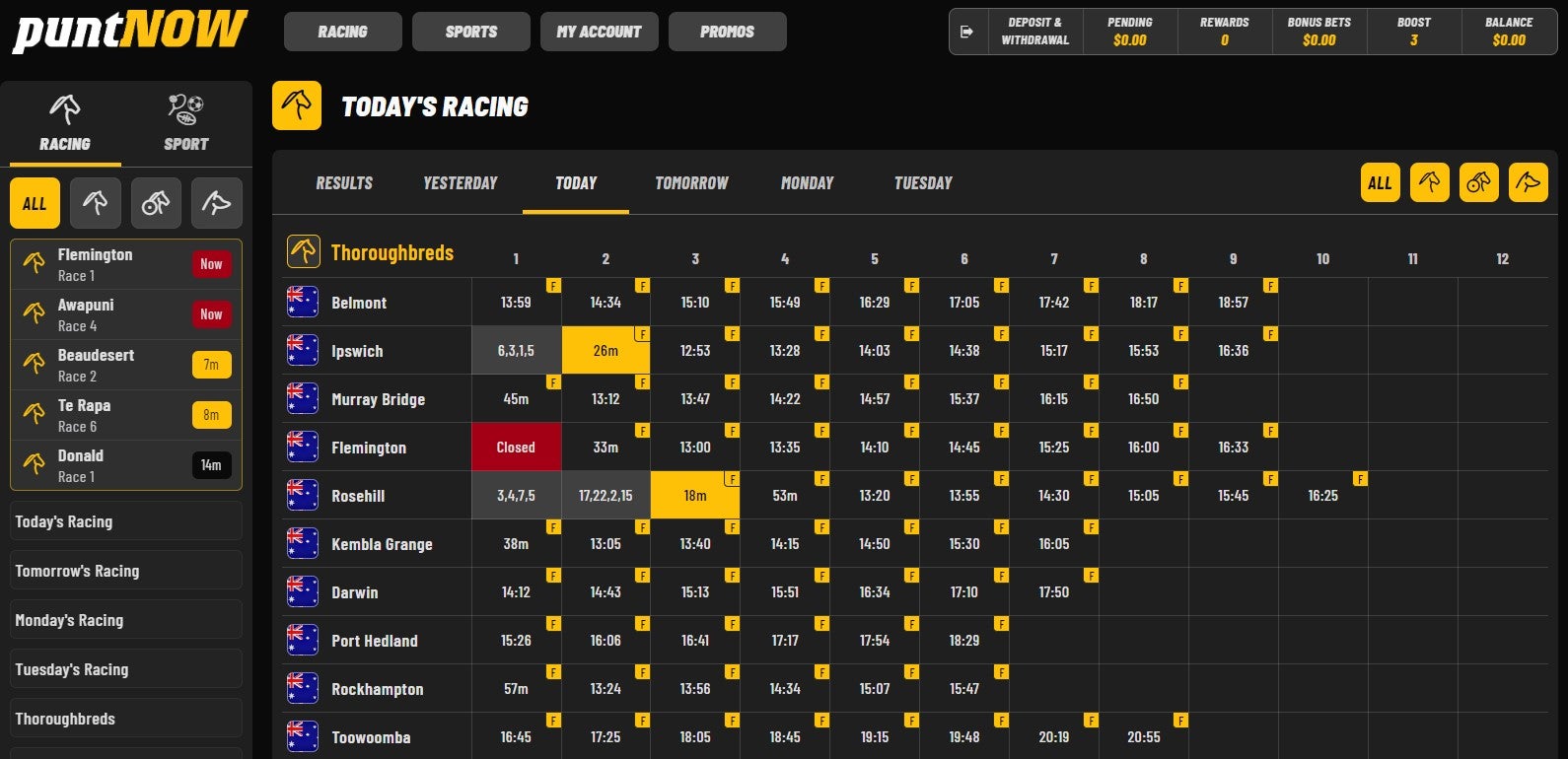Toggle thoroughbreds filter icon above table
1568x759 pixels.
(1429, 182)
